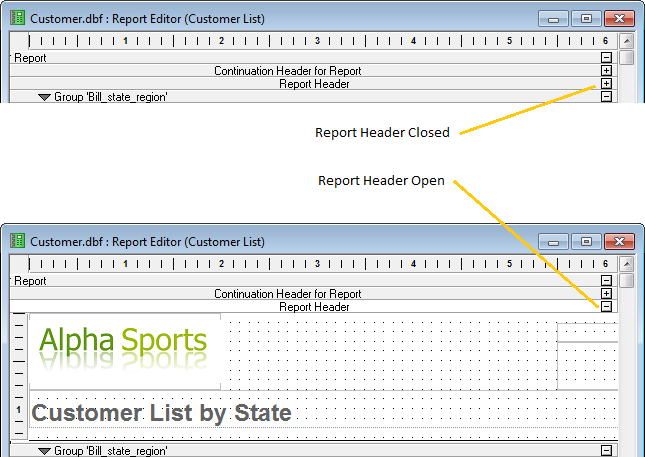Click the vertical ruler at mark 1

tap(19, 410)
